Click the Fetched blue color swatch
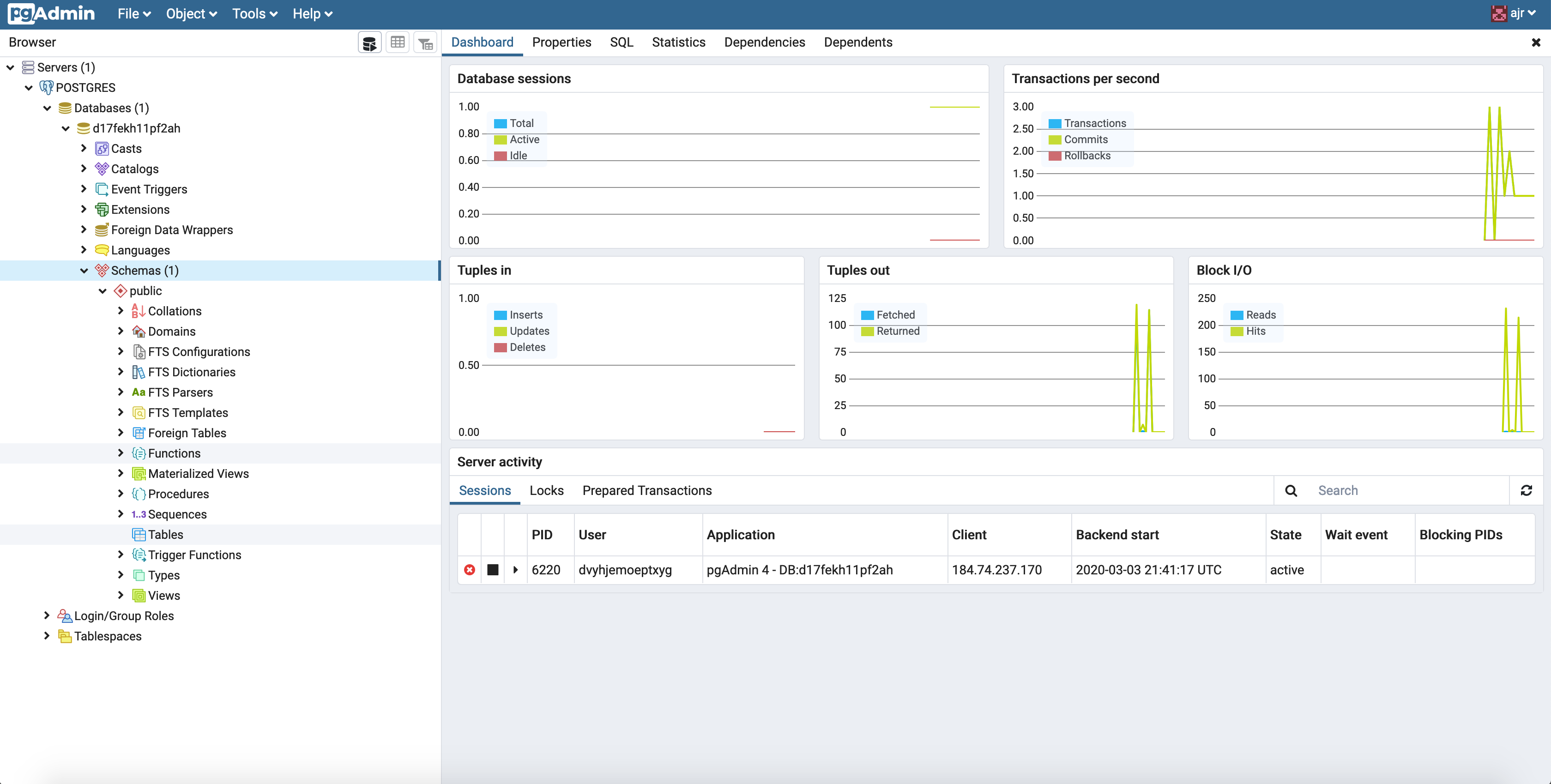Viewport: 1551px width, 784px height. (867, 315)
